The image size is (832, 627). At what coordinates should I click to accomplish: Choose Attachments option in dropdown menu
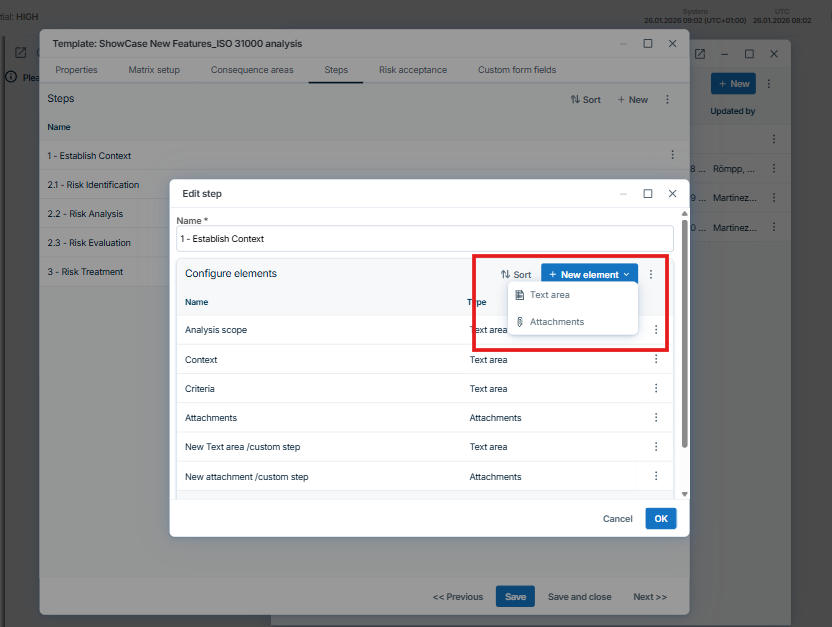point(556,322)
